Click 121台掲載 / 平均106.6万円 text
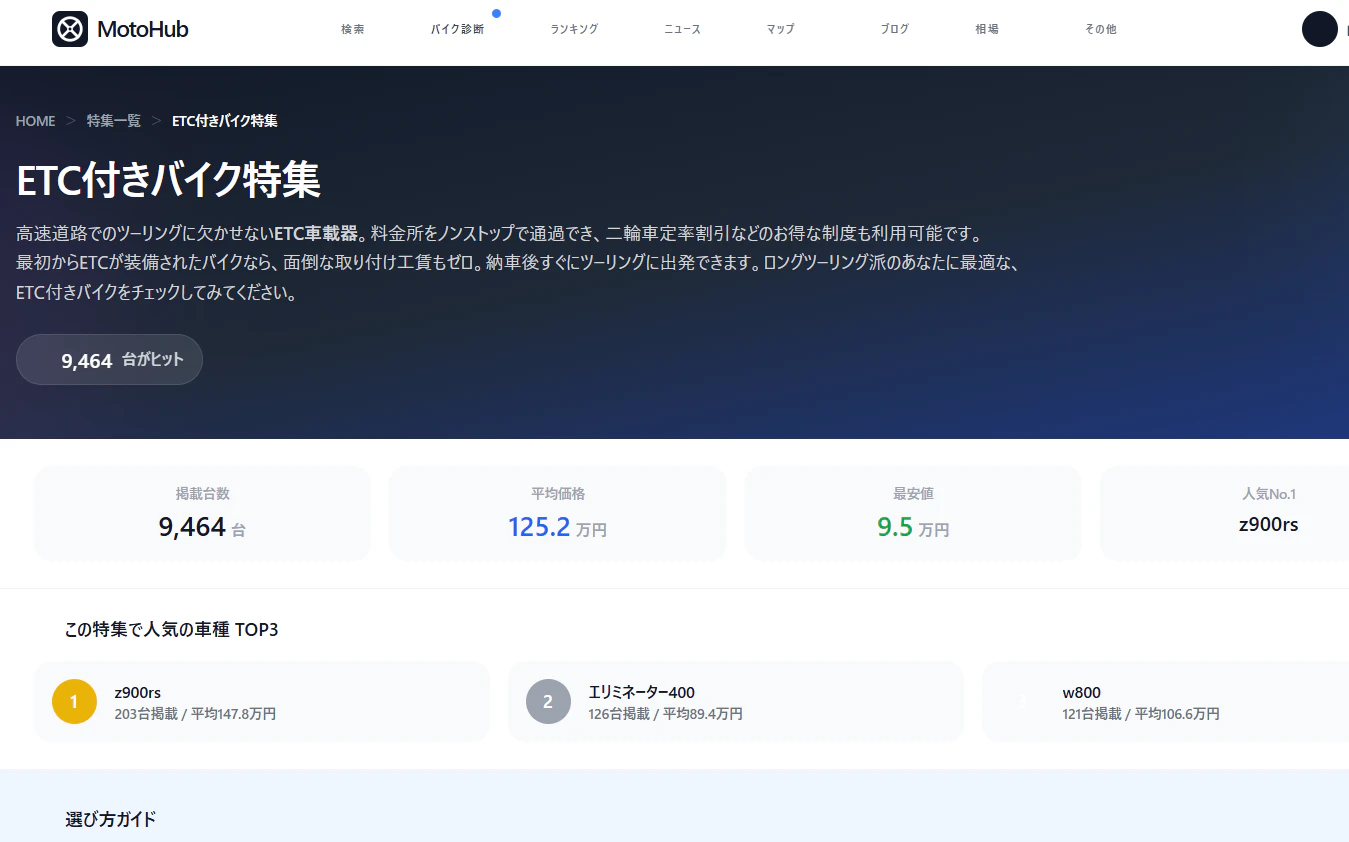 coord(1141,714)
